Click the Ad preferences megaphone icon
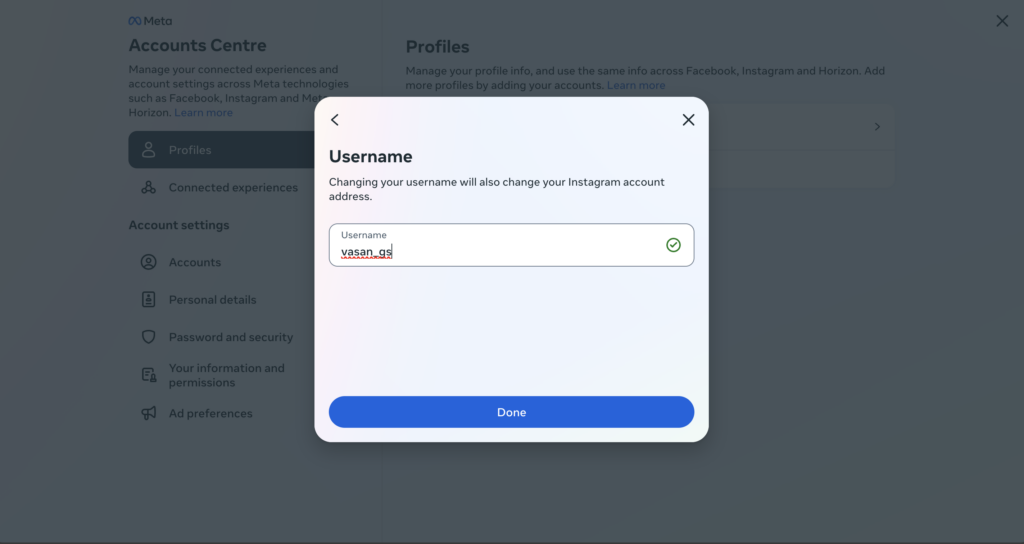 [148, 413]
